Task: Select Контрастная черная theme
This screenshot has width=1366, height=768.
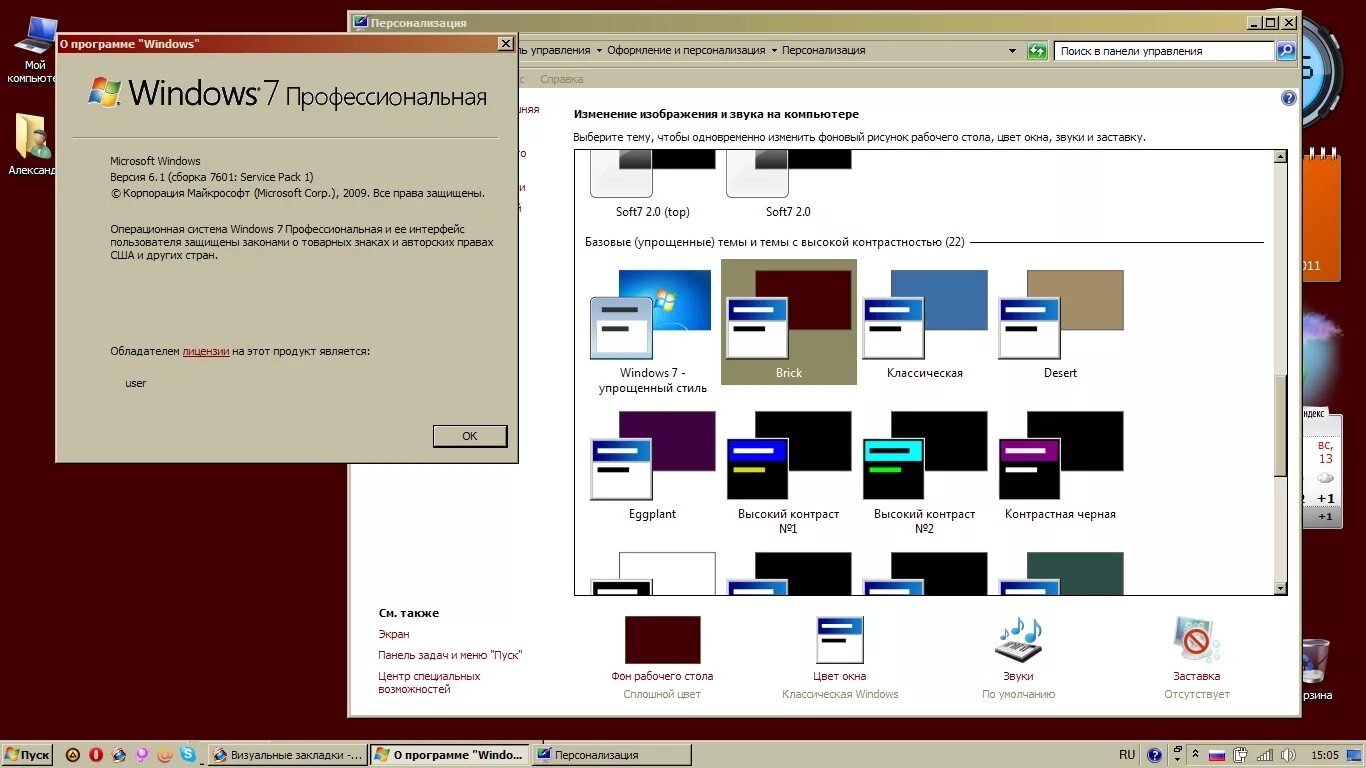Action: coord(1060,465)
